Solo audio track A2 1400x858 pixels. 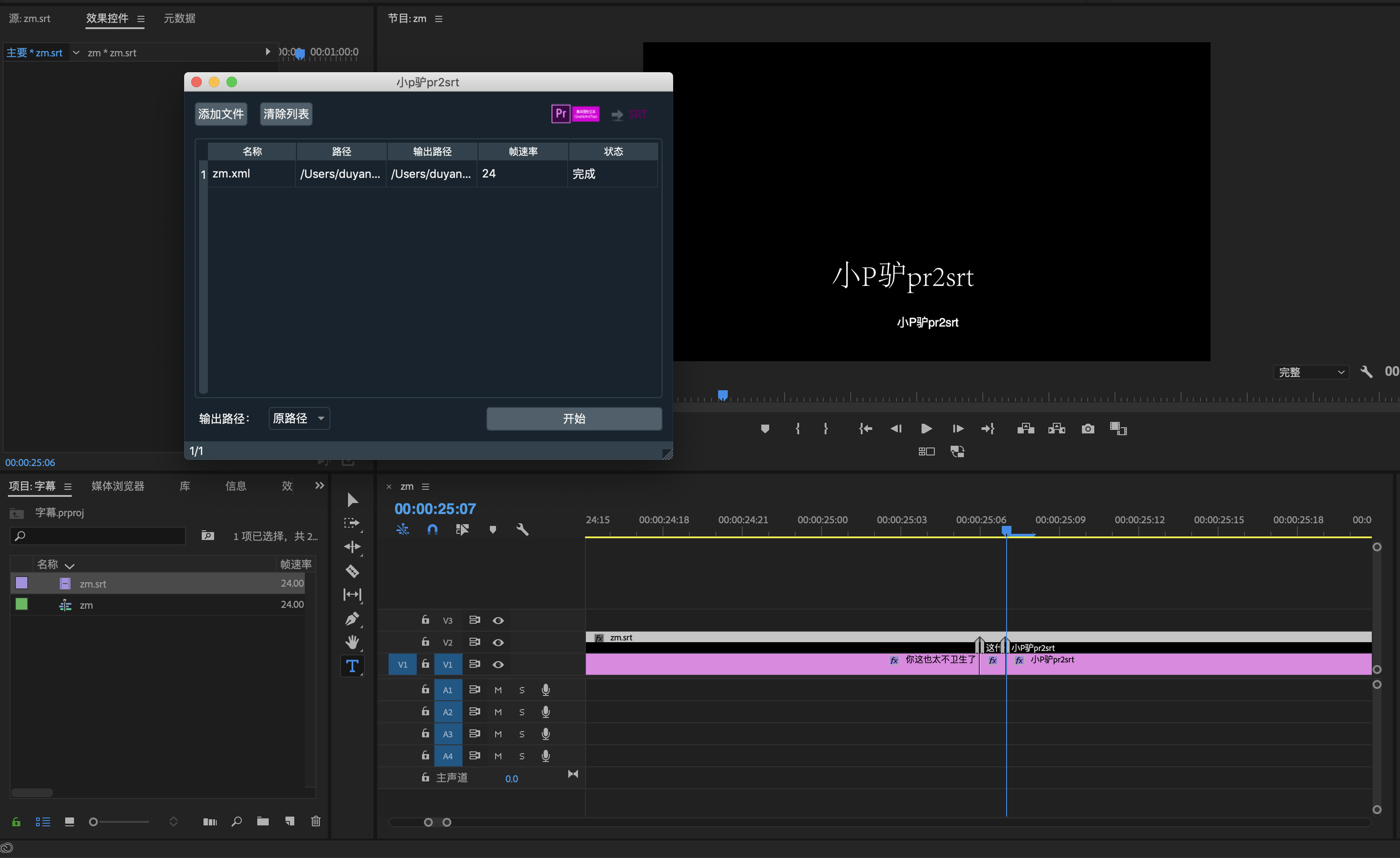[522, 713]
